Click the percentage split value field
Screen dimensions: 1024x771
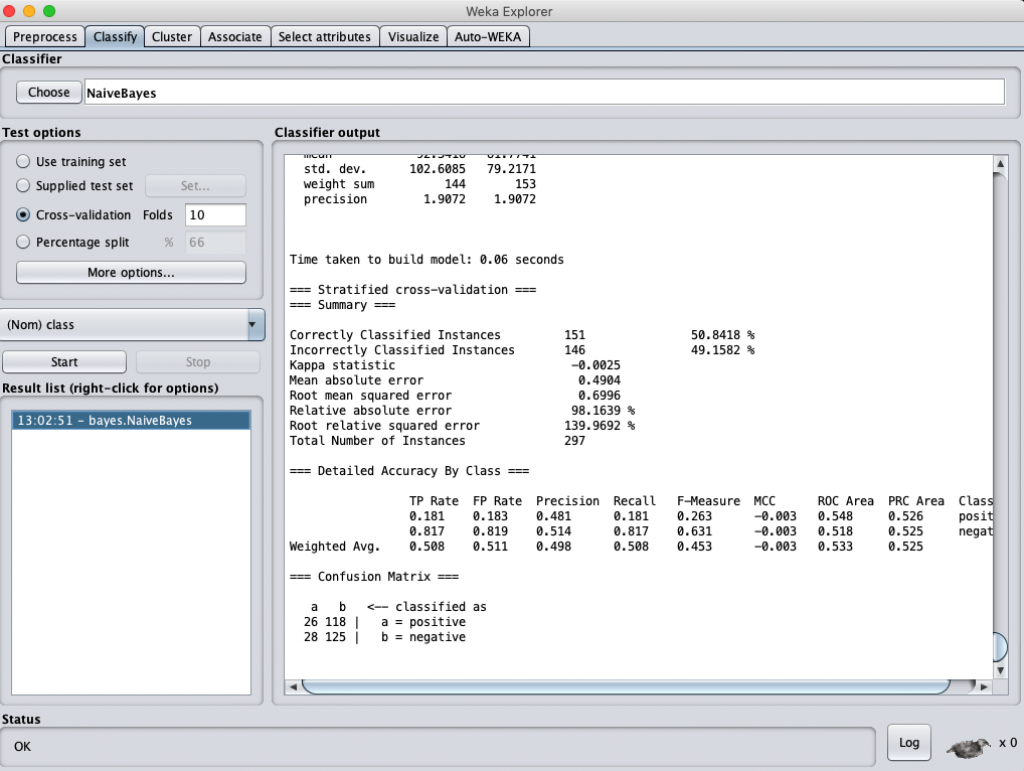[x=216, y=242]
